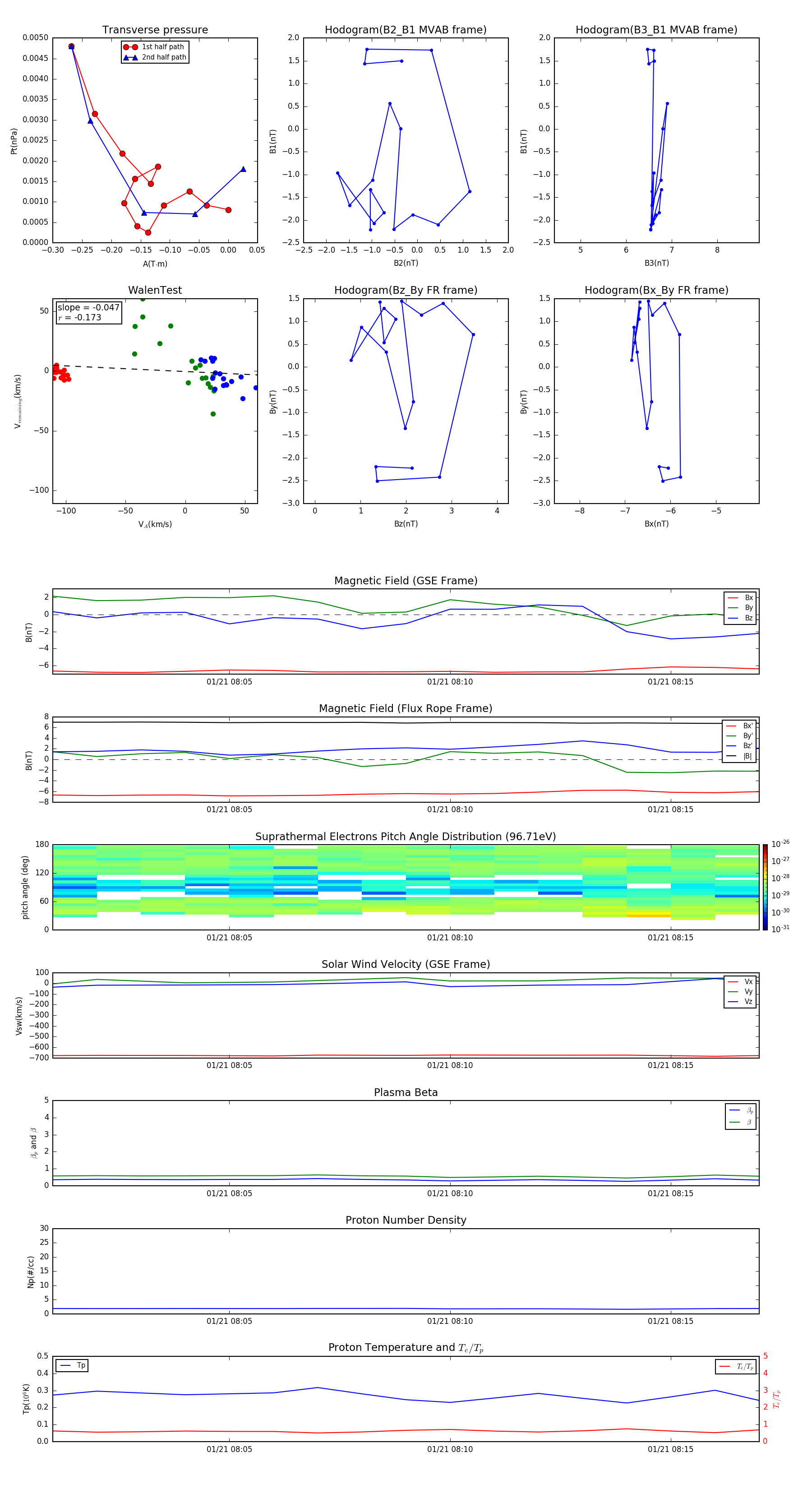Click the Vx legend entry in velocity plot
The width and height of the screenshot is (812, 1489).
pos(740,982)
